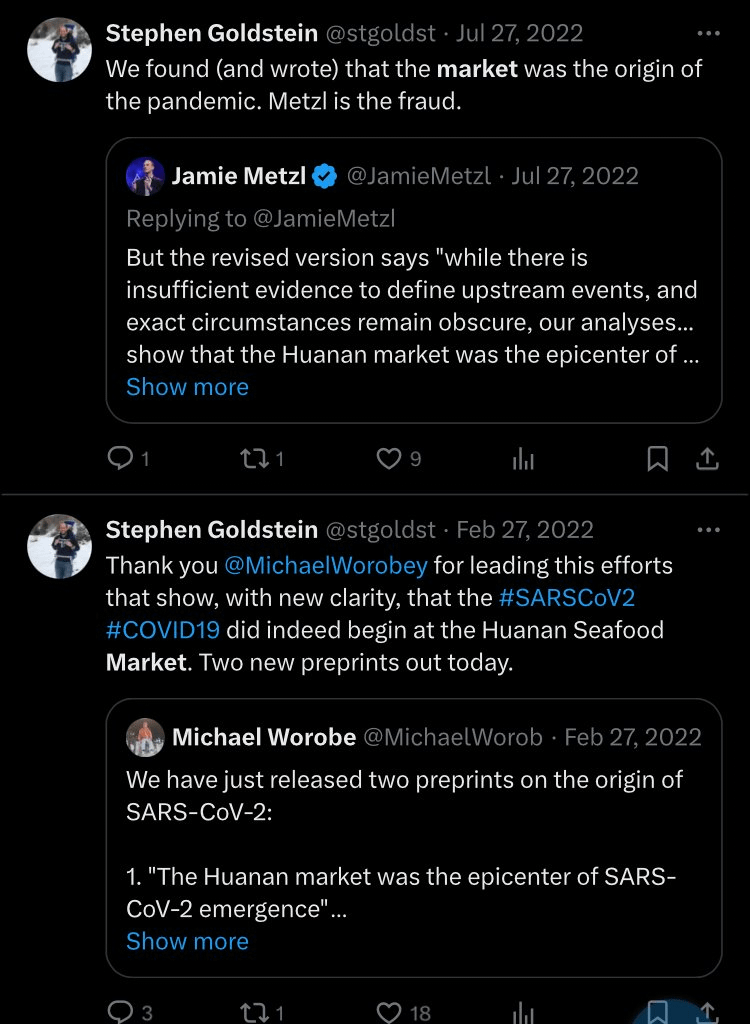
Task: Like the tweet with 18 likes
Action: tap(388, 1012)
